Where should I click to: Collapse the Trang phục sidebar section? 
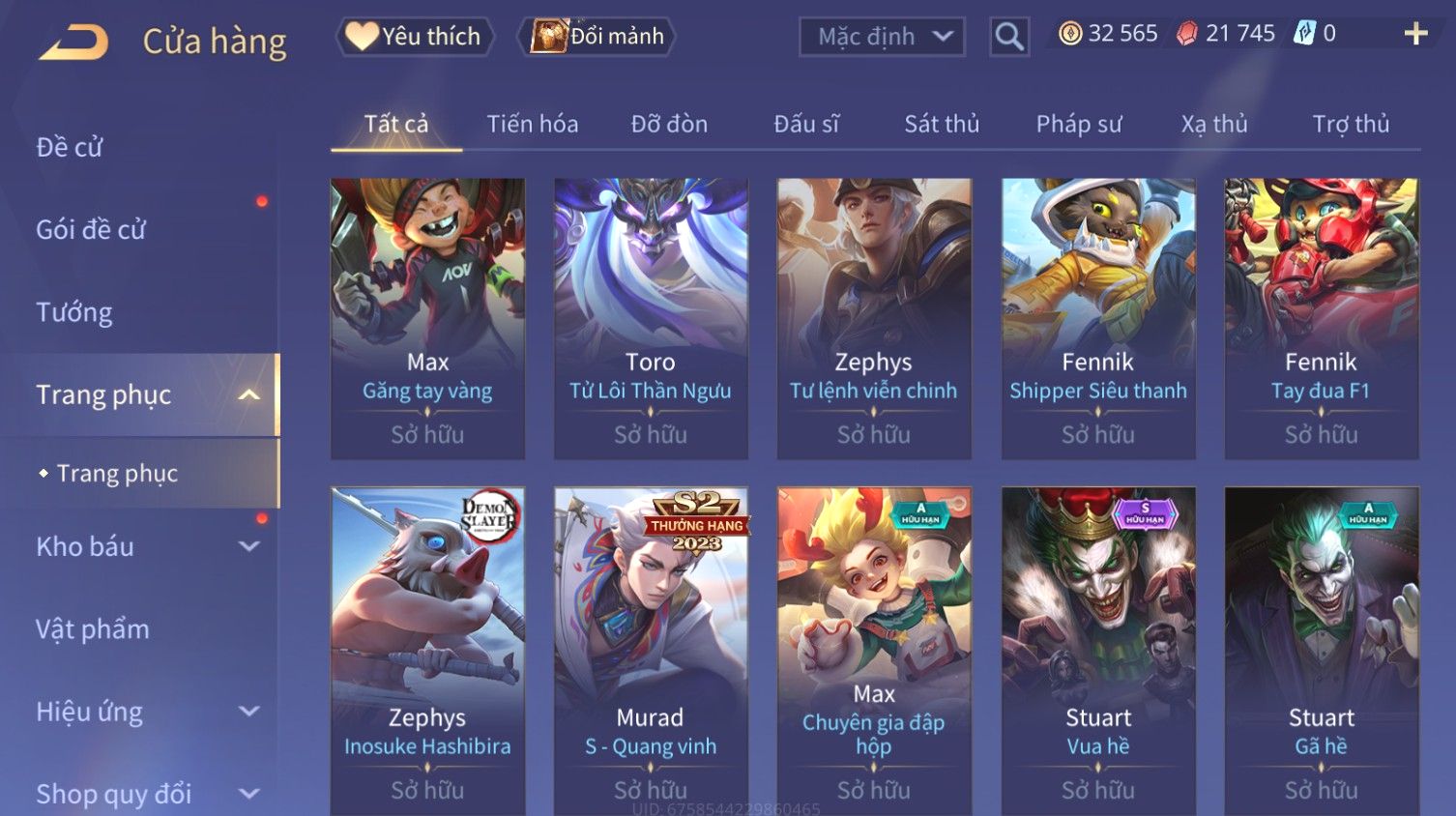(248, 394)
